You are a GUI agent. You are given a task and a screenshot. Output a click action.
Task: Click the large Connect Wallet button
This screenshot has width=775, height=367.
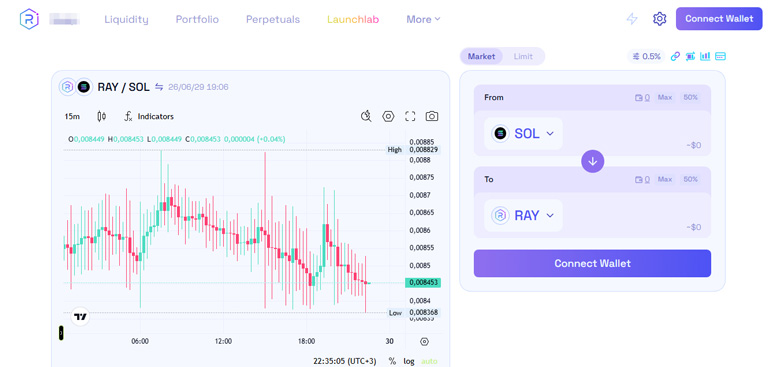[592, 263]
